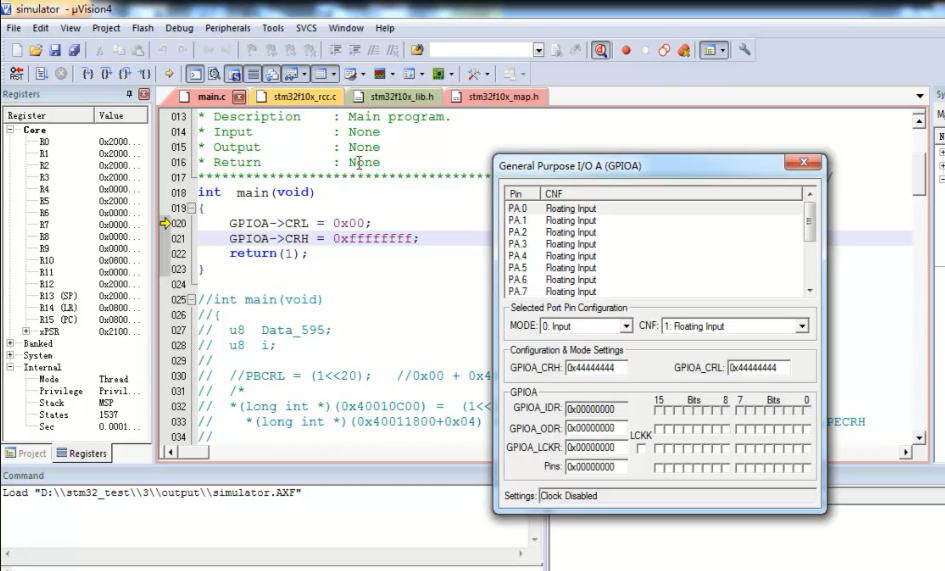Open the find text combo box dropdown arrow
Image resolution: width=945 pixels, height=571 pixels.
coord(539,50)
